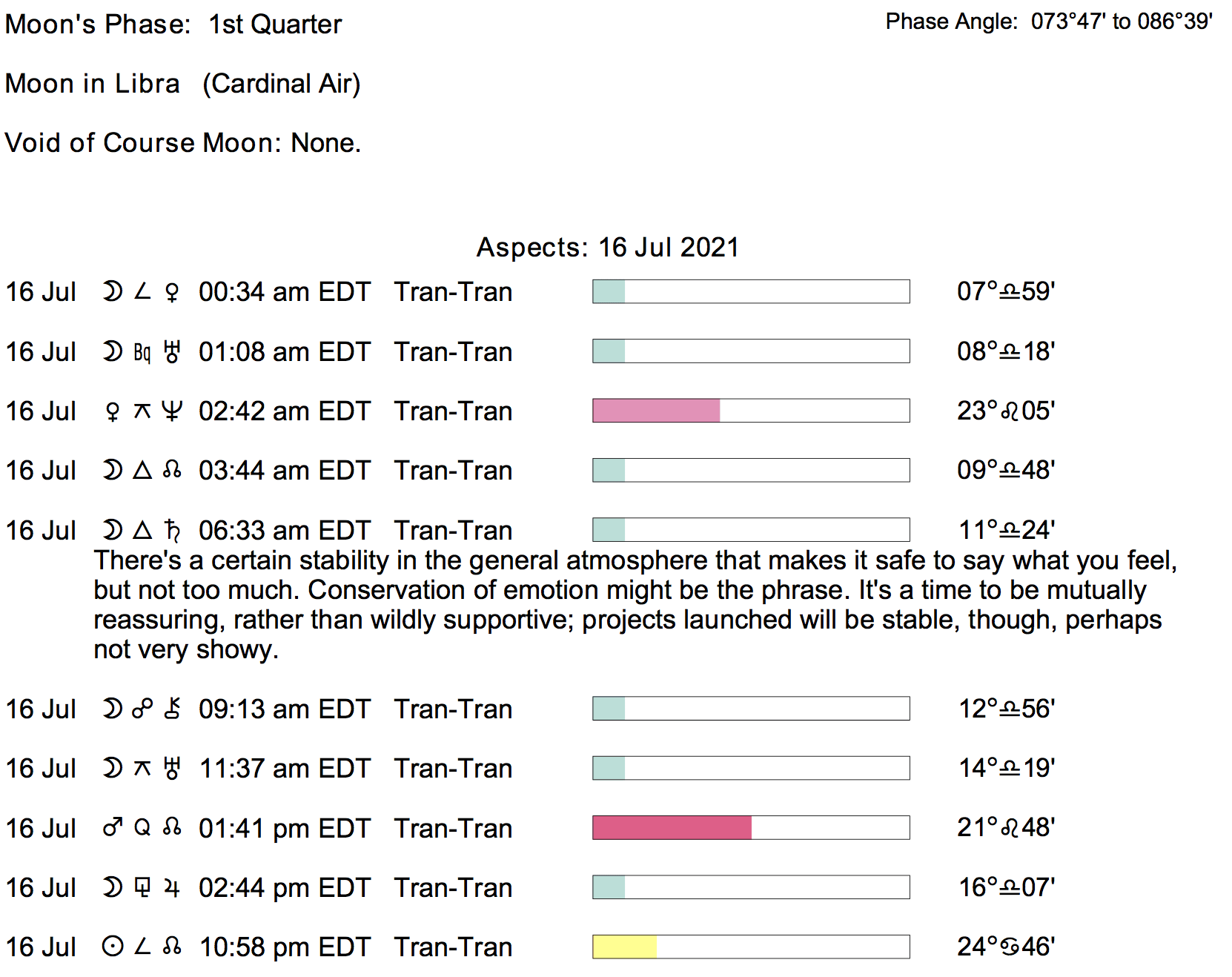Screen dimensions: 1232x977
Task: Click the Mars glyph in the 01:41 pm row
Action: pos(113,827)
